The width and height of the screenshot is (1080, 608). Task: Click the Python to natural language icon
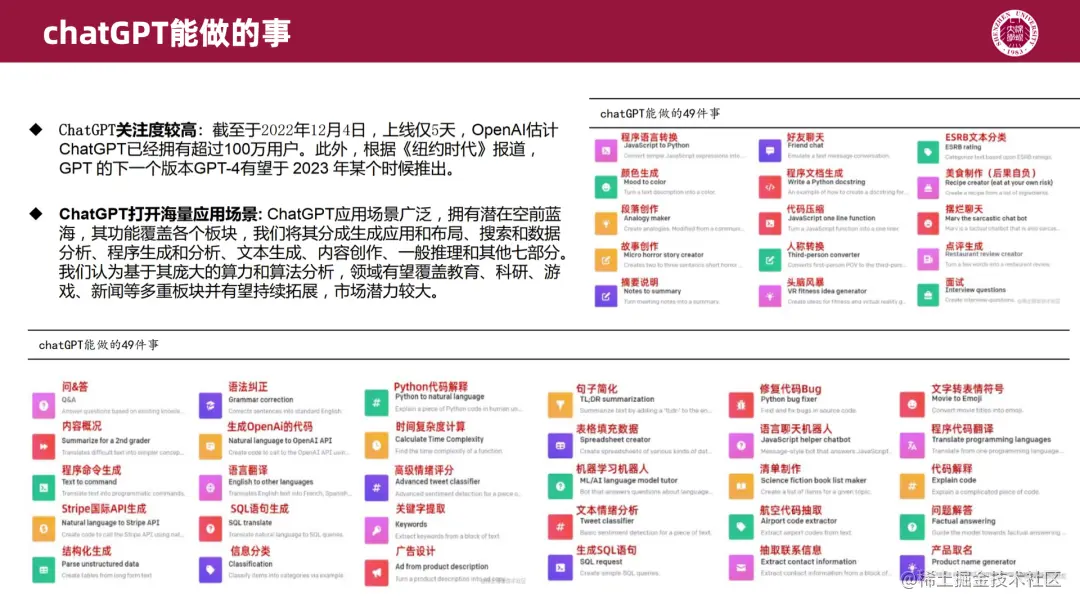coord(376,403)
